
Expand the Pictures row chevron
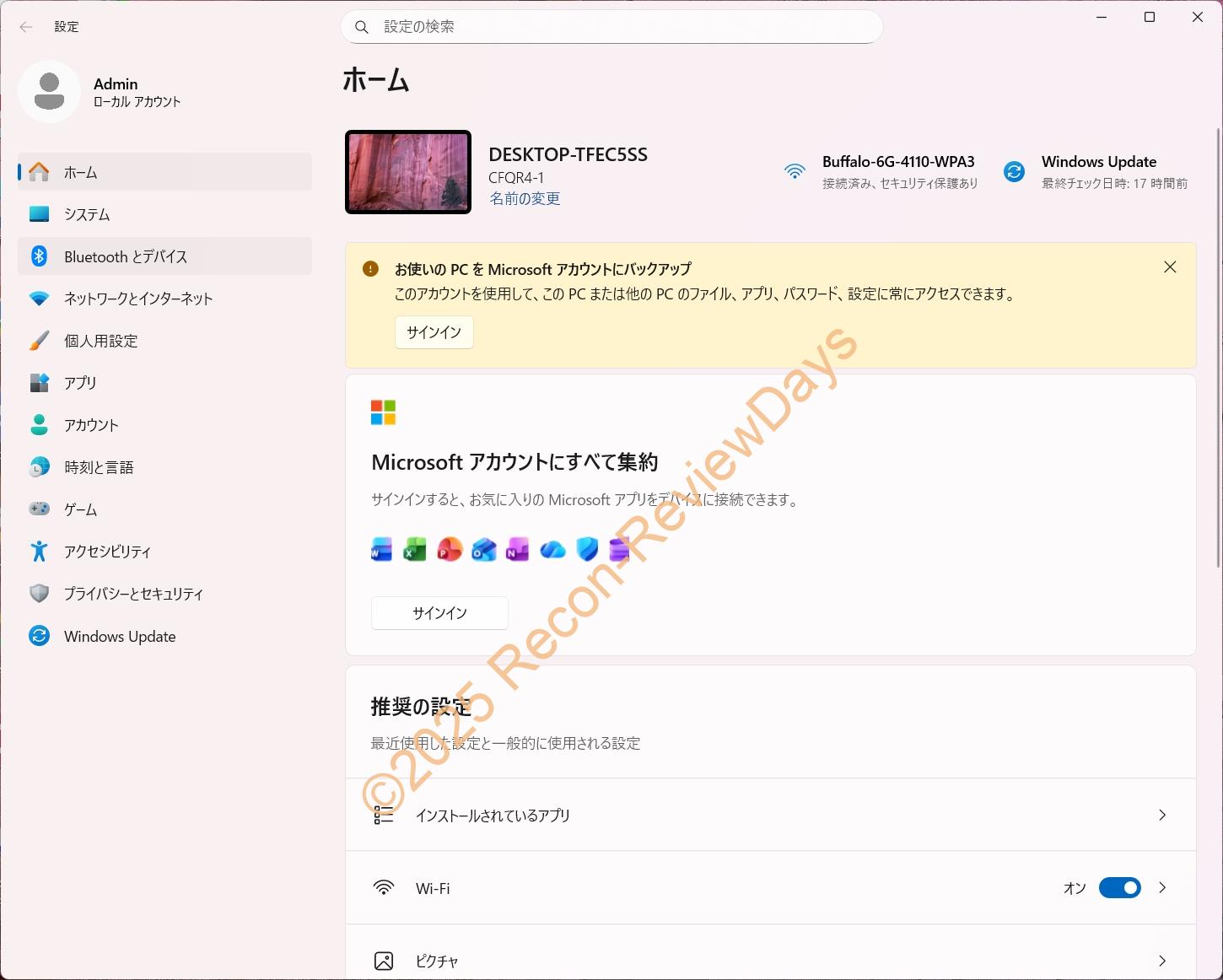pos(1162,961)
